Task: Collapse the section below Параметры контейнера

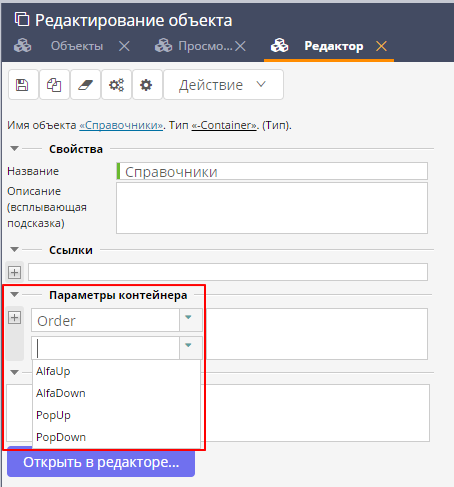Action: click(x=14, y=372)
